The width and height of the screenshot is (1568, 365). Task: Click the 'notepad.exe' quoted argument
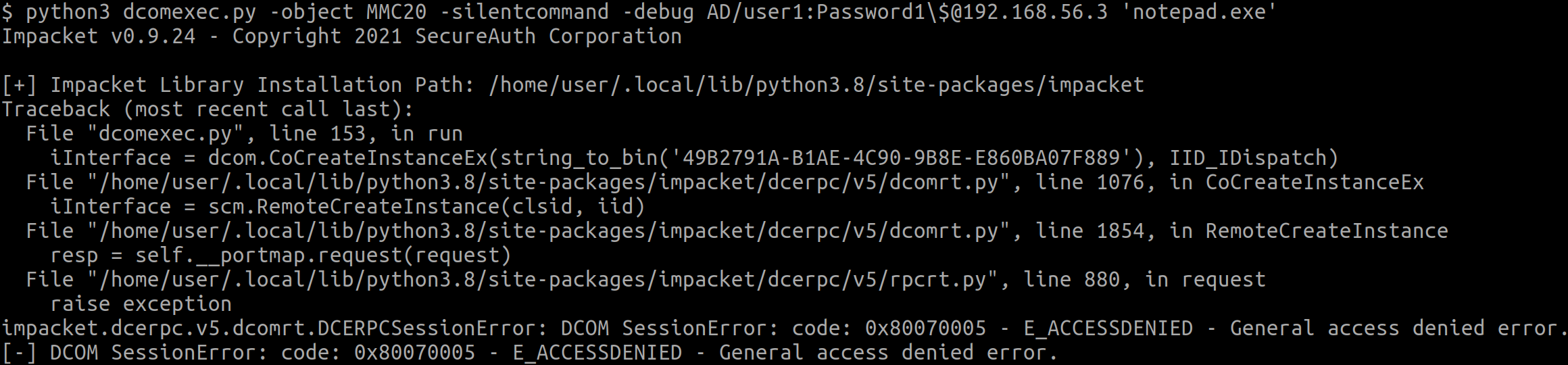click(1199, 11)
